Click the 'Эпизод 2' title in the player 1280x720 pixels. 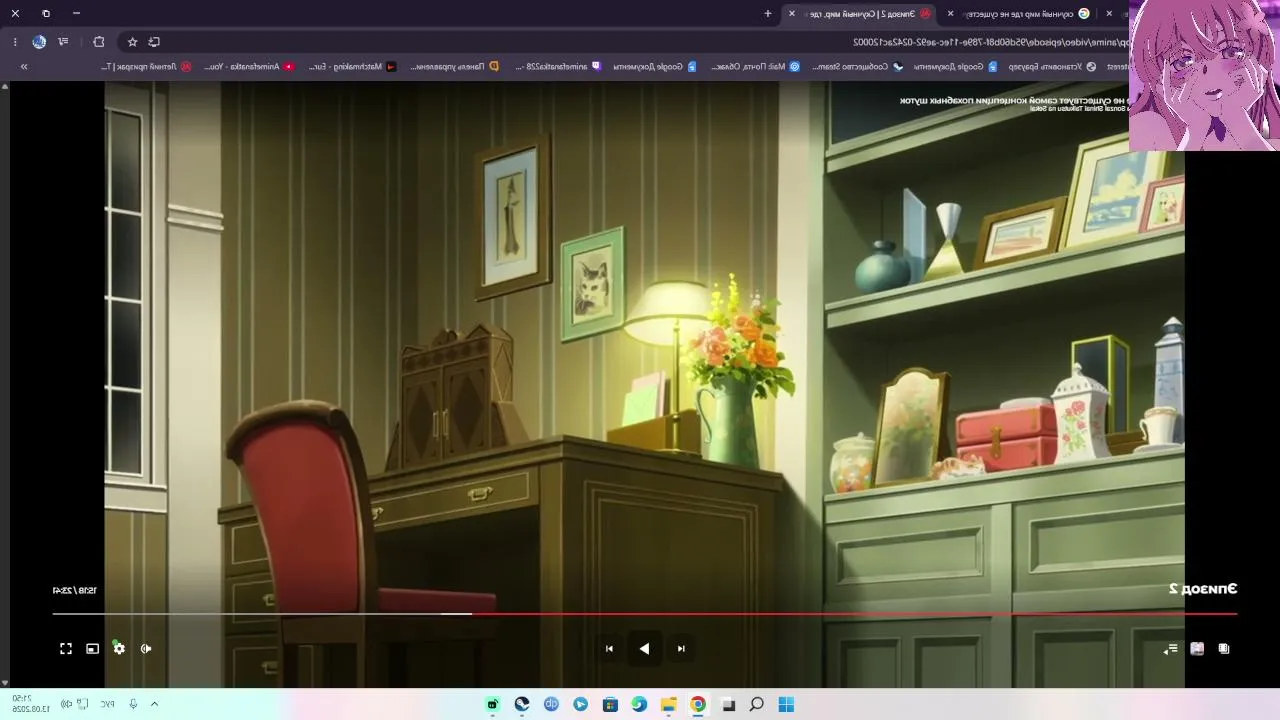pyautogui.click(x=1203, y=589)
